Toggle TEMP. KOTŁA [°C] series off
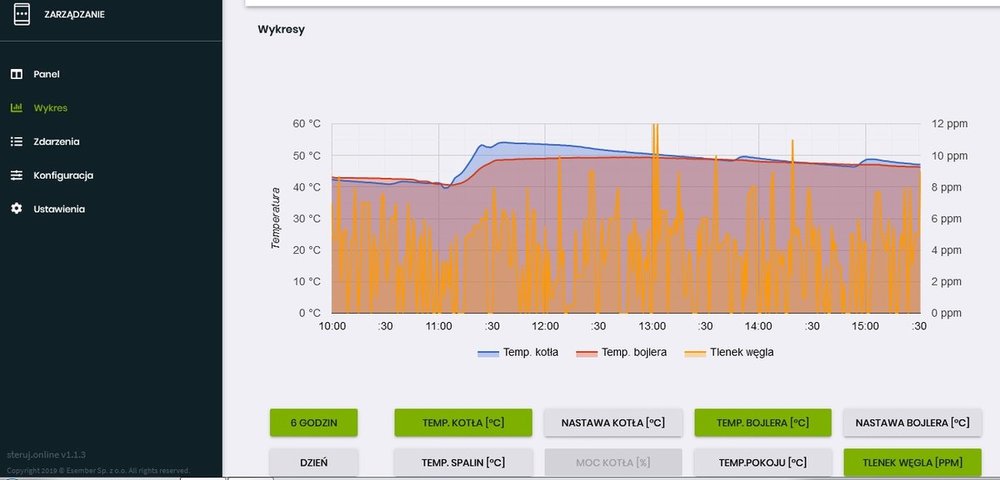1000x480 pixels. [x=463, y=422]
